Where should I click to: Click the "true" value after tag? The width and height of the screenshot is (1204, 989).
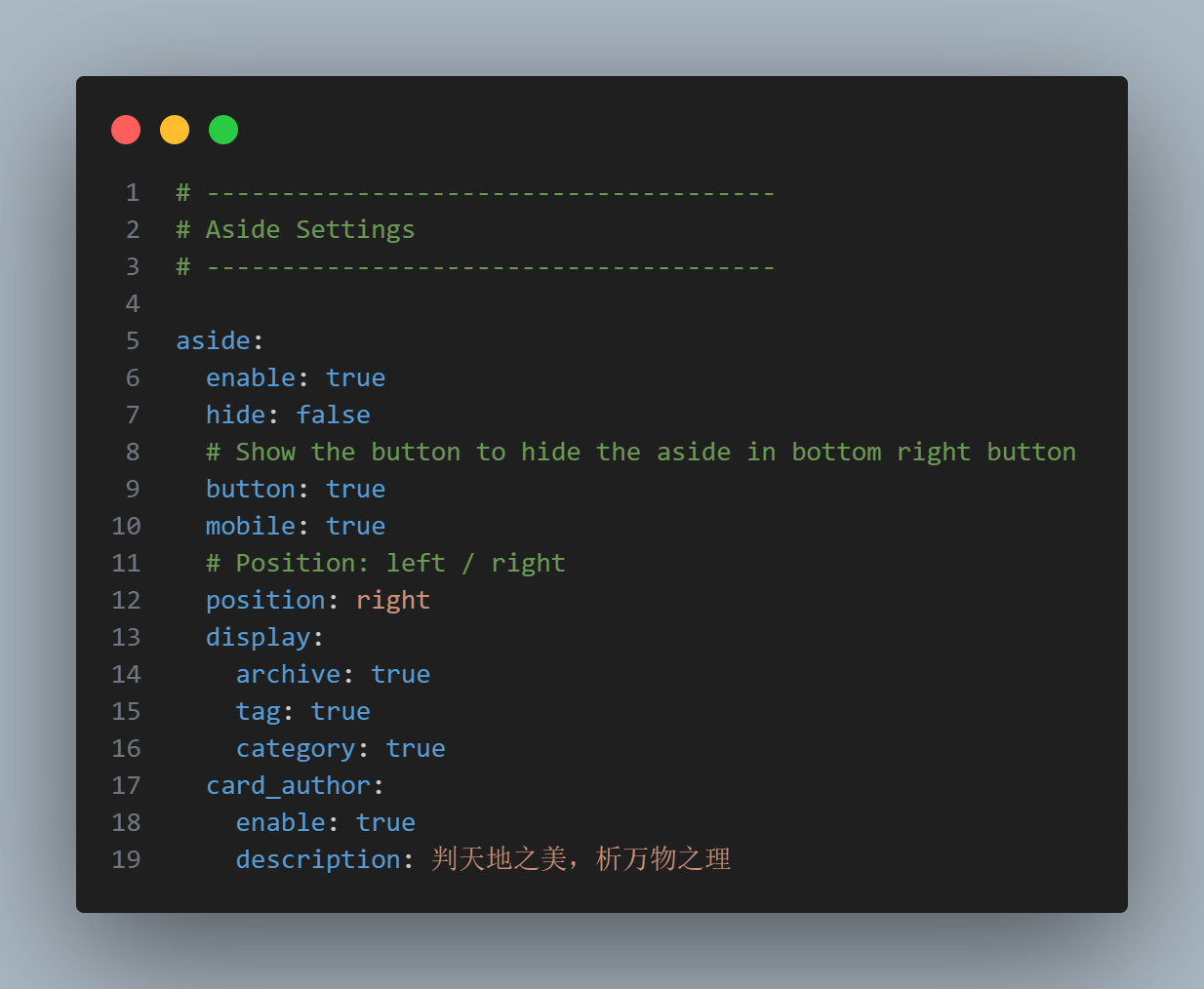341,711
